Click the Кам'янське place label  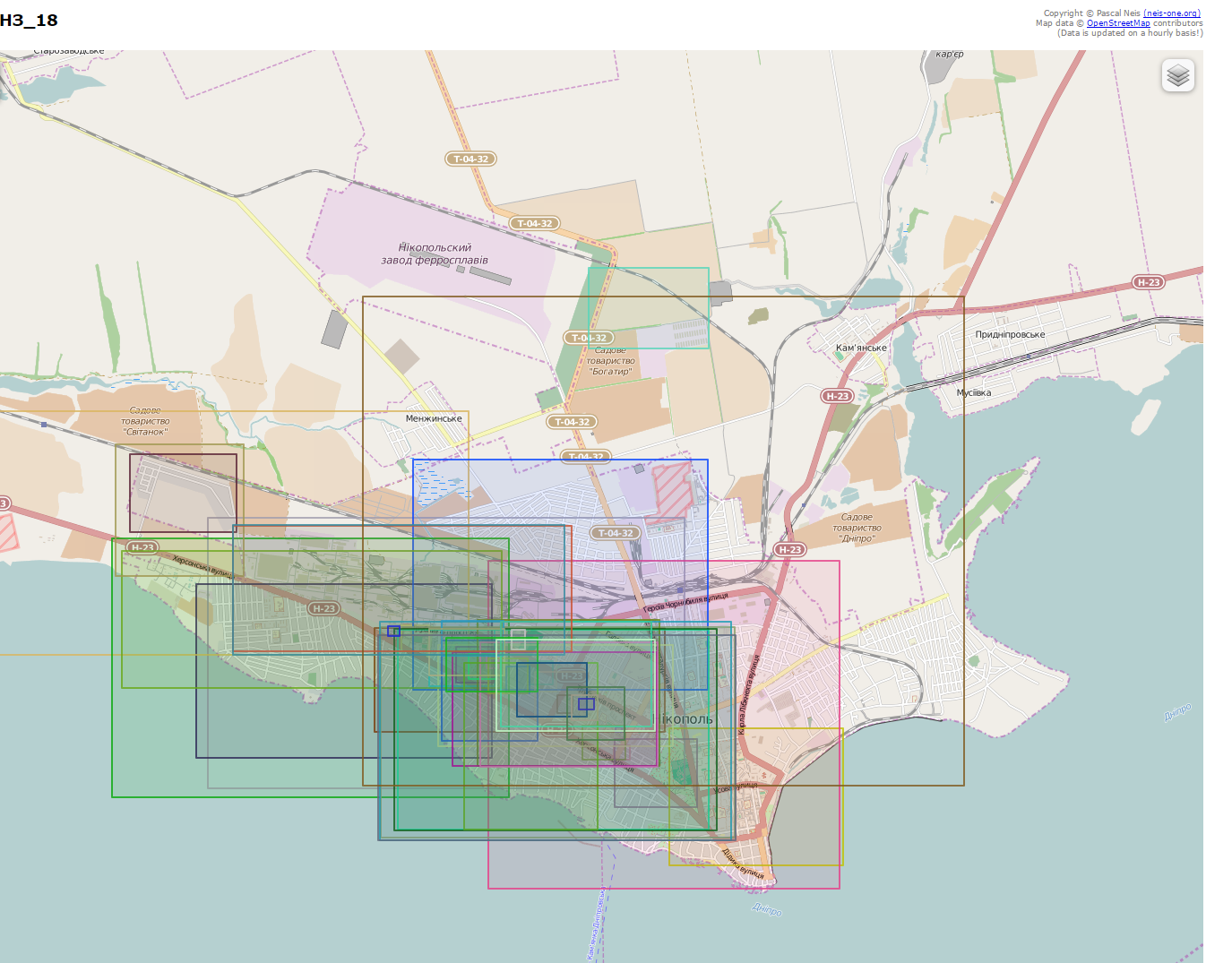click(861, 348)
